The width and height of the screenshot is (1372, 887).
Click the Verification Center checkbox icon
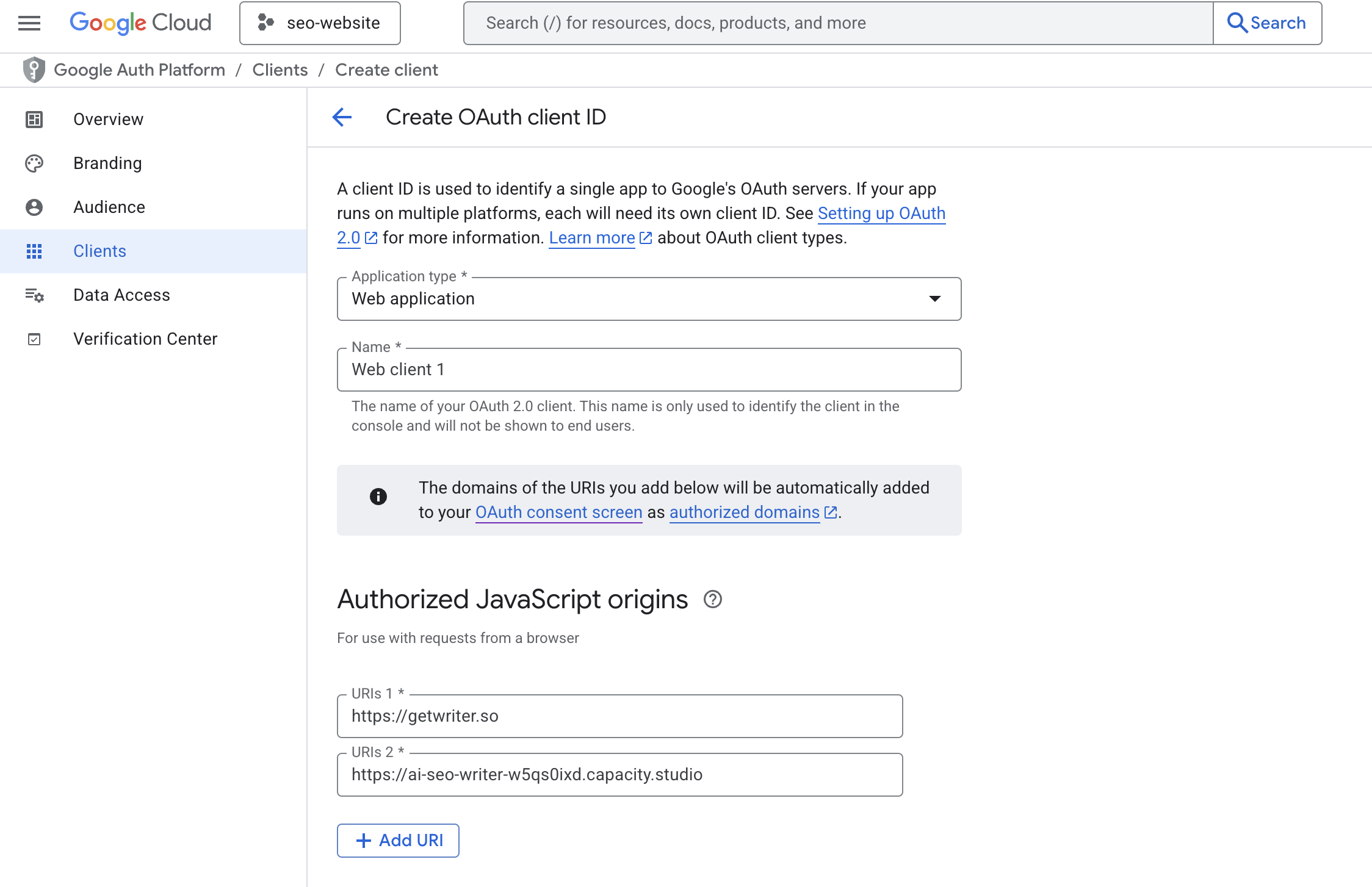coord(34,339)
